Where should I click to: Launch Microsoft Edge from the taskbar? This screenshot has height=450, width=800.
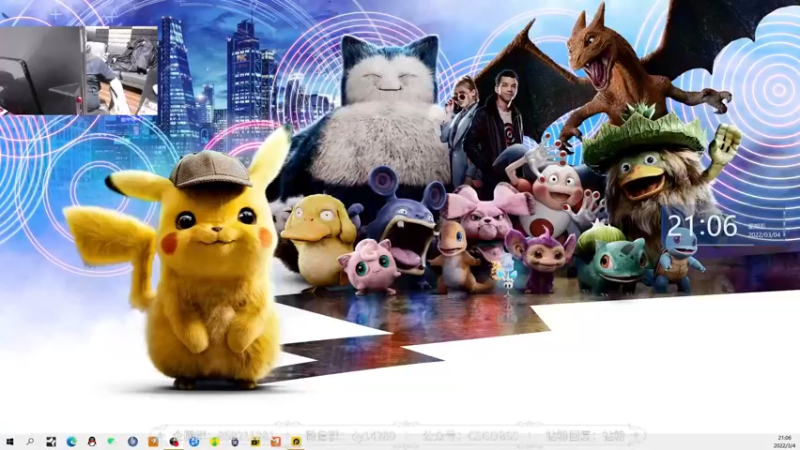(x=71, y=441)
